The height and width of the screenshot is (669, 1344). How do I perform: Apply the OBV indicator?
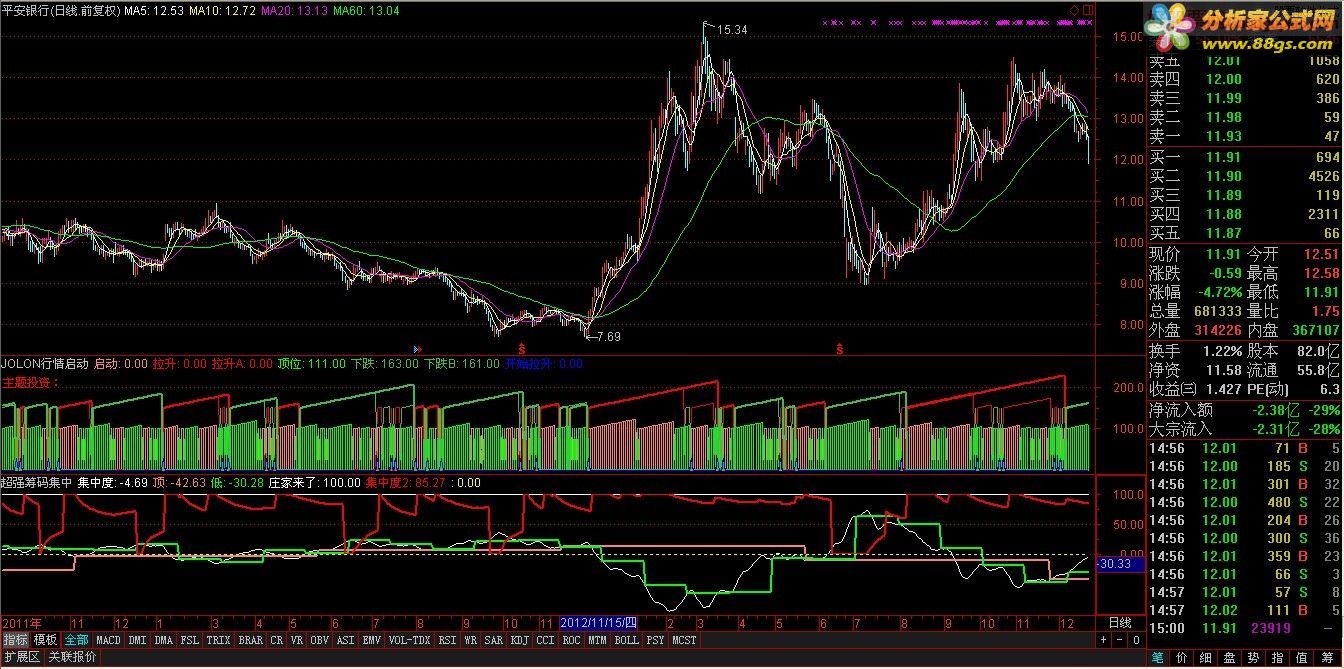320,640
